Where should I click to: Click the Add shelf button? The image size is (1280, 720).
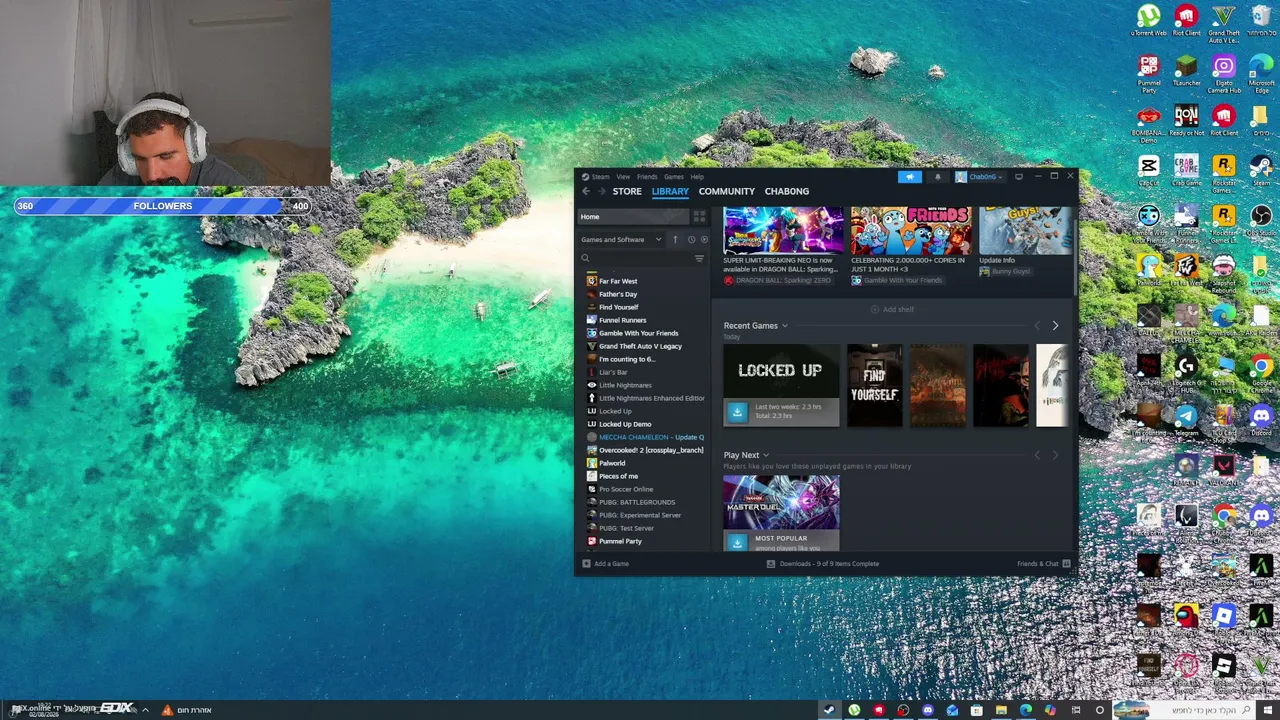click(x=892, y=310)
